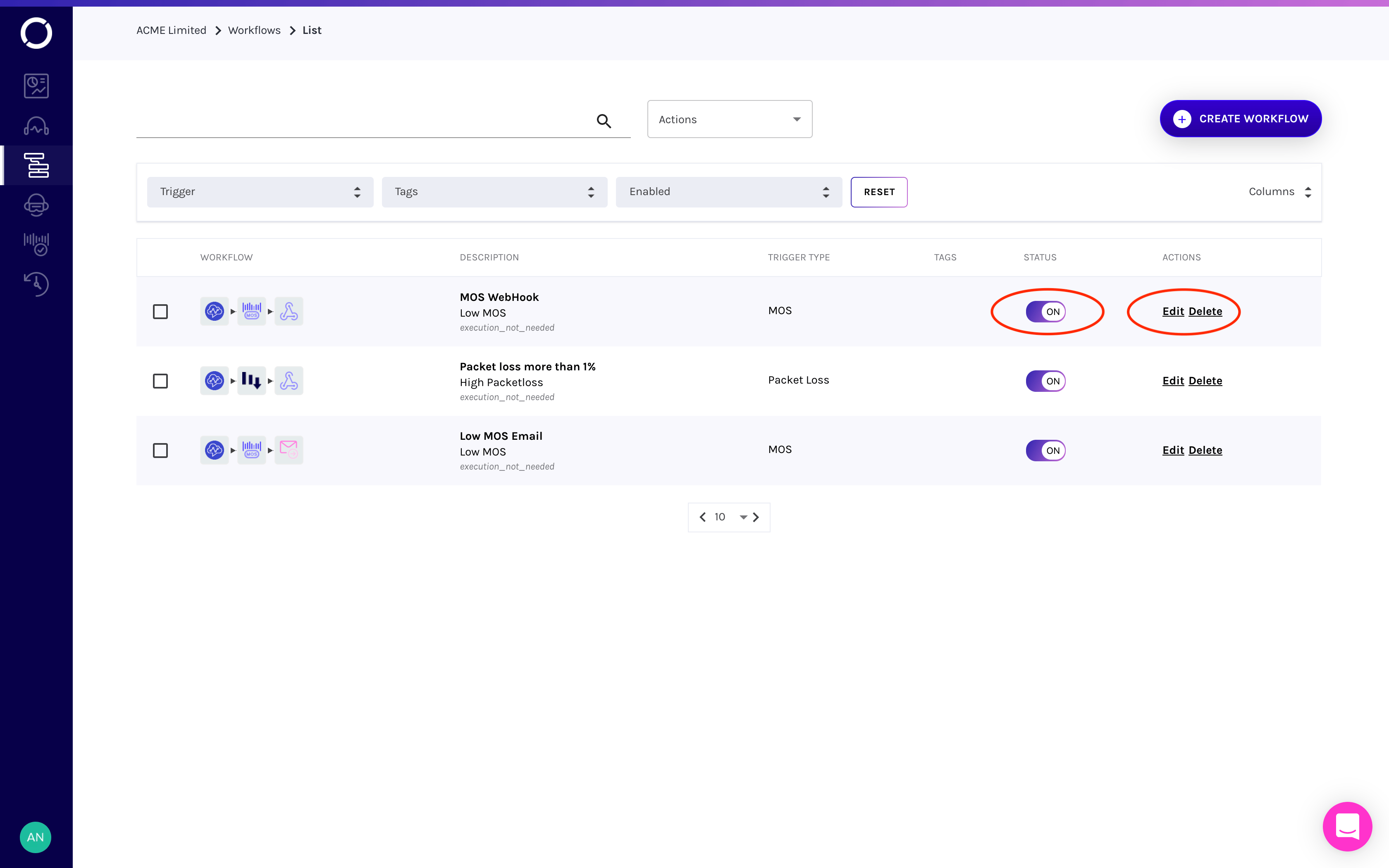Open the history clock sidebar icon
This screenshot has width=1389, height=868.
tap(36, 284)
